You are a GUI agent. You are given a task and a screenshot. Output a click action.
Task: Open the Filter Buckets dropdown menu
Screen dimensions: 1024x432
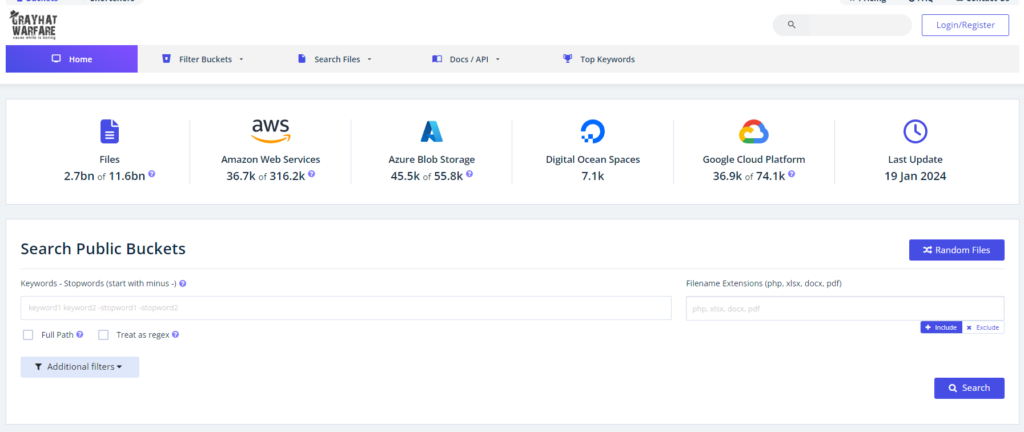[202, 59]
